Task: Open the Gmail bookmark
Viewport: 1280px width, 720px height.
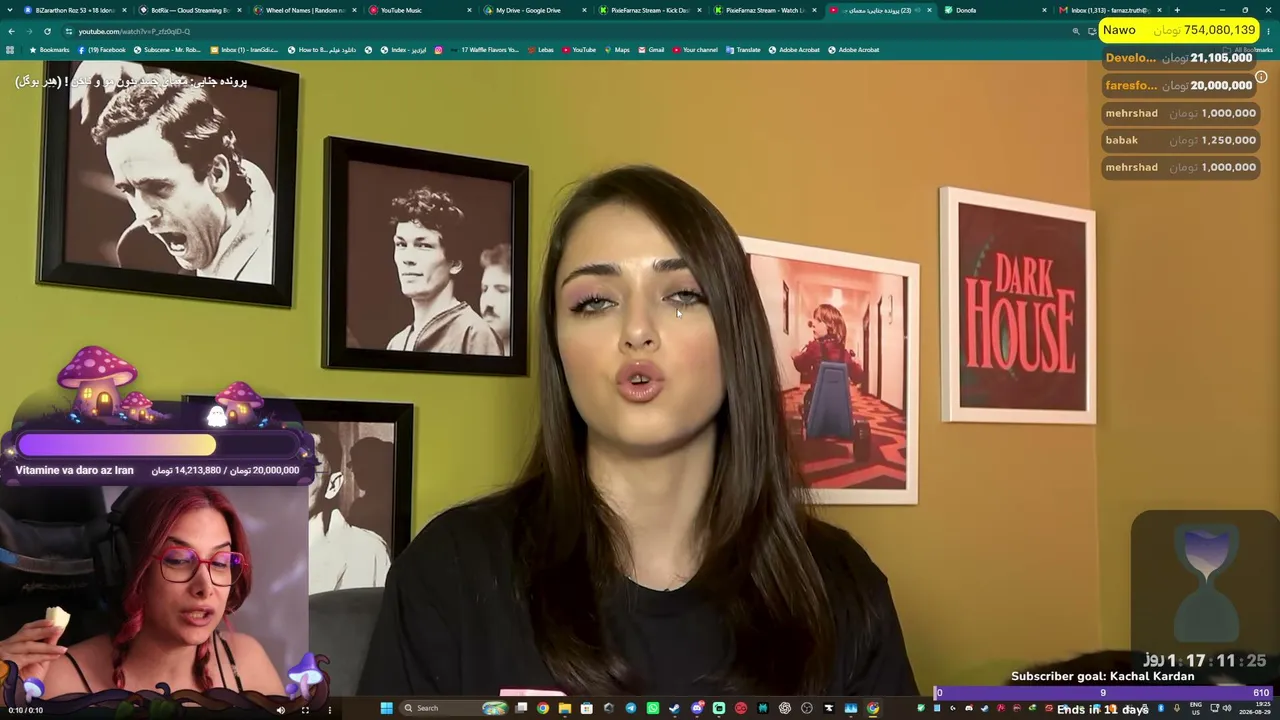Action: 651,50
